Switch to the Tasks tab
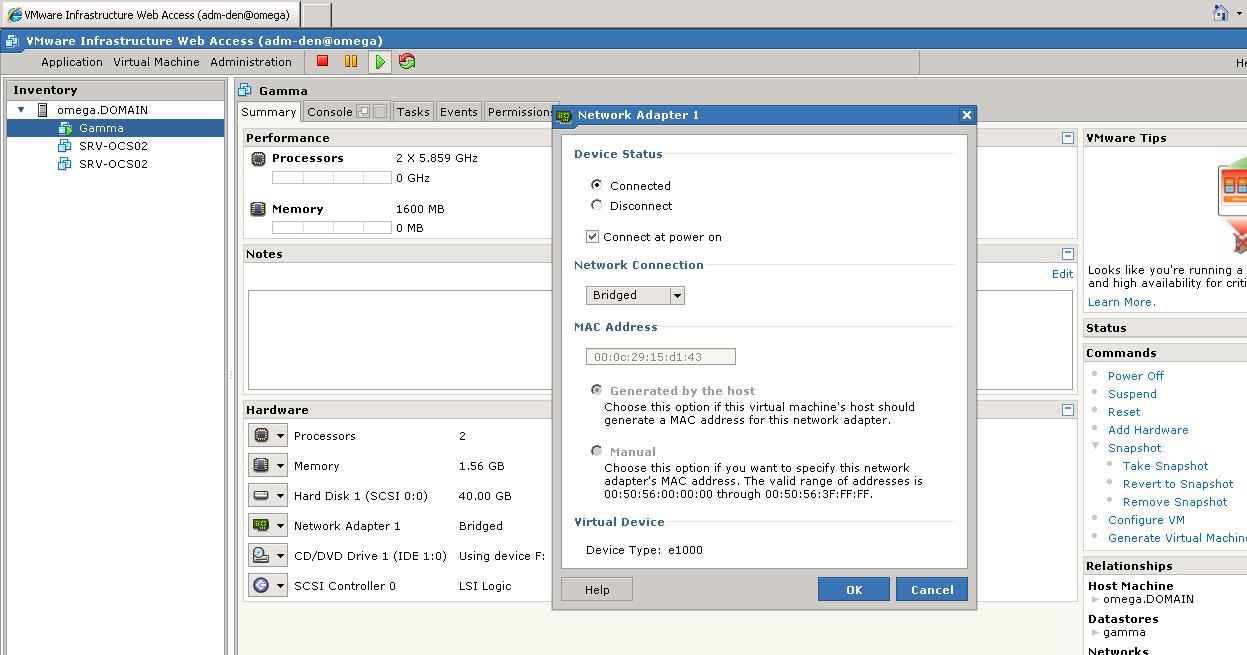The height and width of the screenshot is (655, 1247). [413, 112]
